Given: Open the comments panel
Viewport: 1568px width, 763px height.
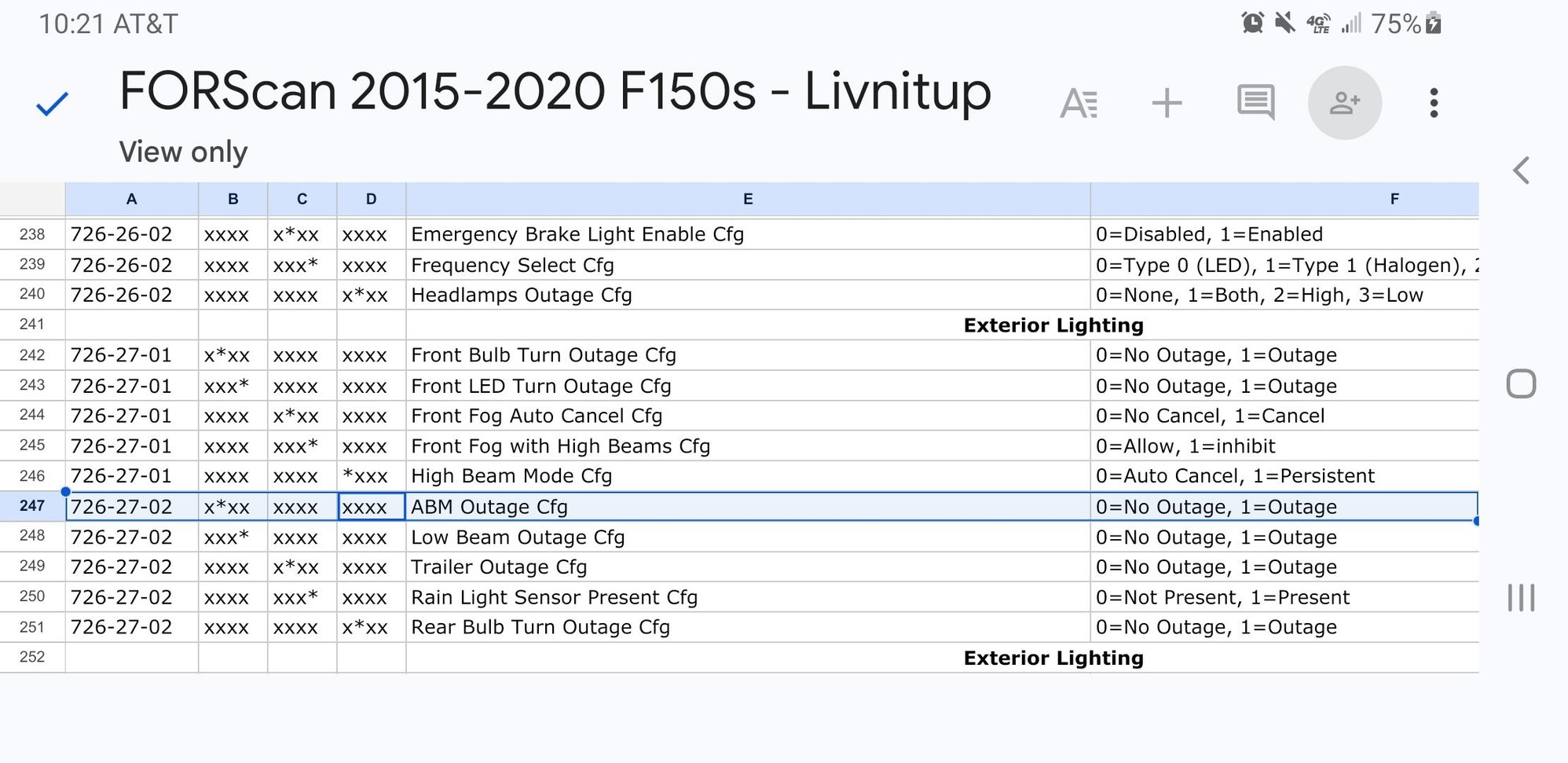Looking at the screenshot, I should (1255, 101).
